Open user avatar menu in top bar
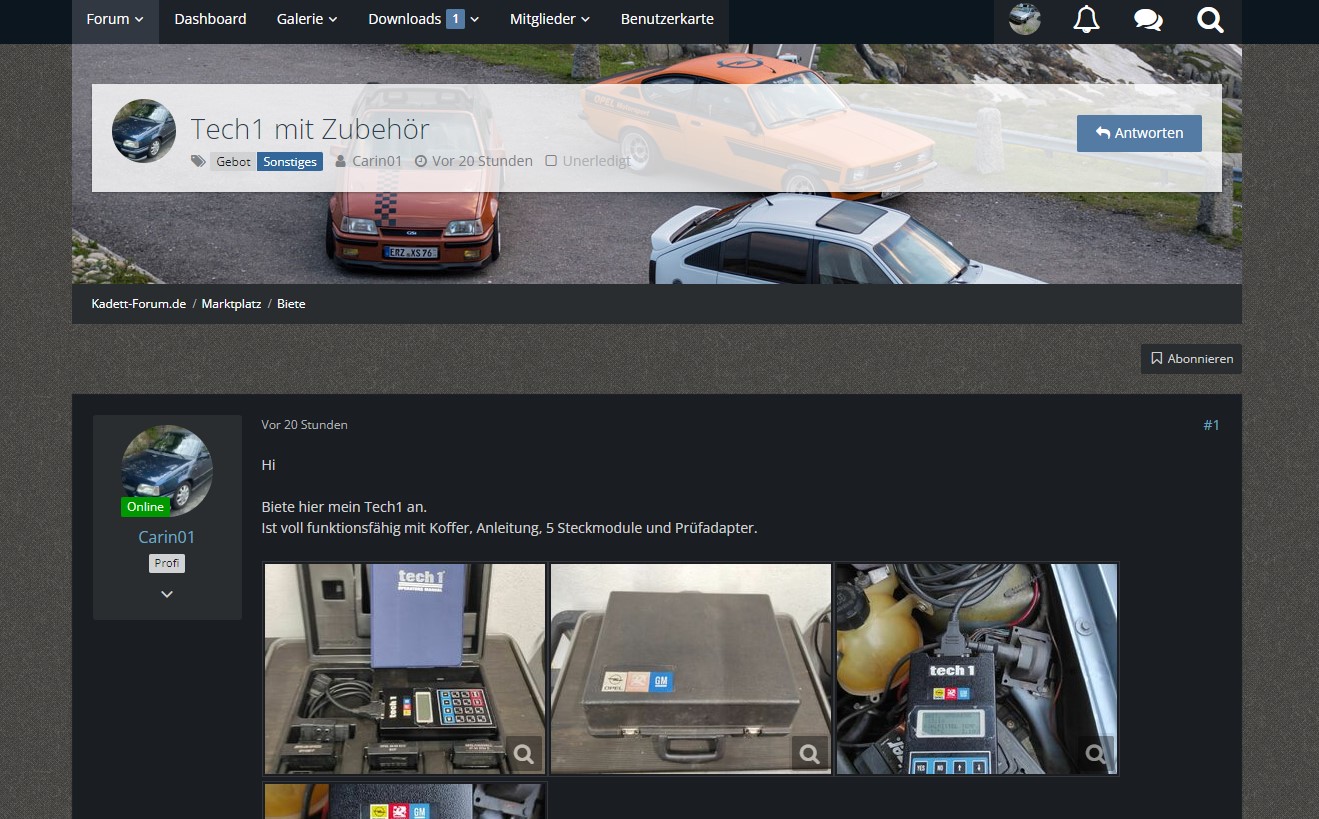 [1025, 20]
